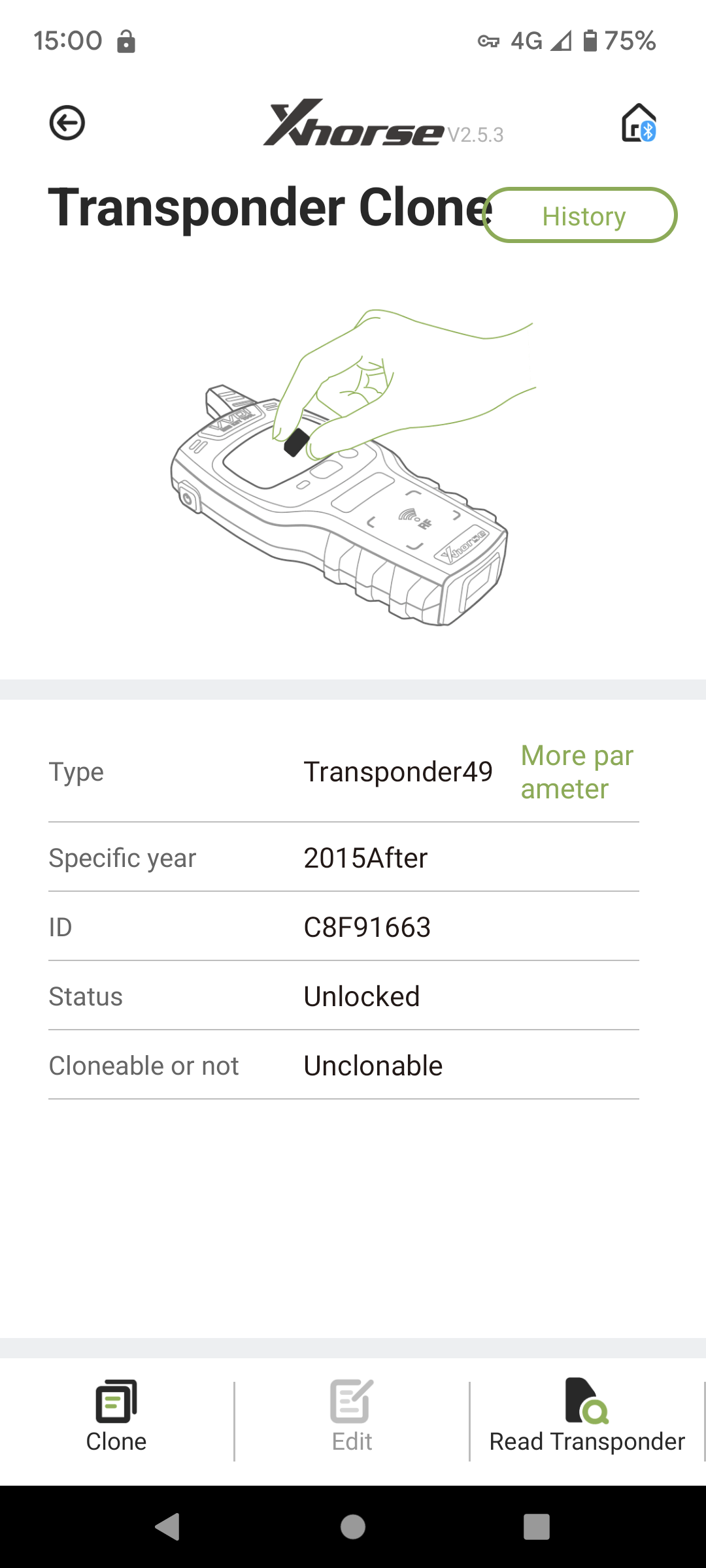Tap the back arrow icon

click(67, 123)
